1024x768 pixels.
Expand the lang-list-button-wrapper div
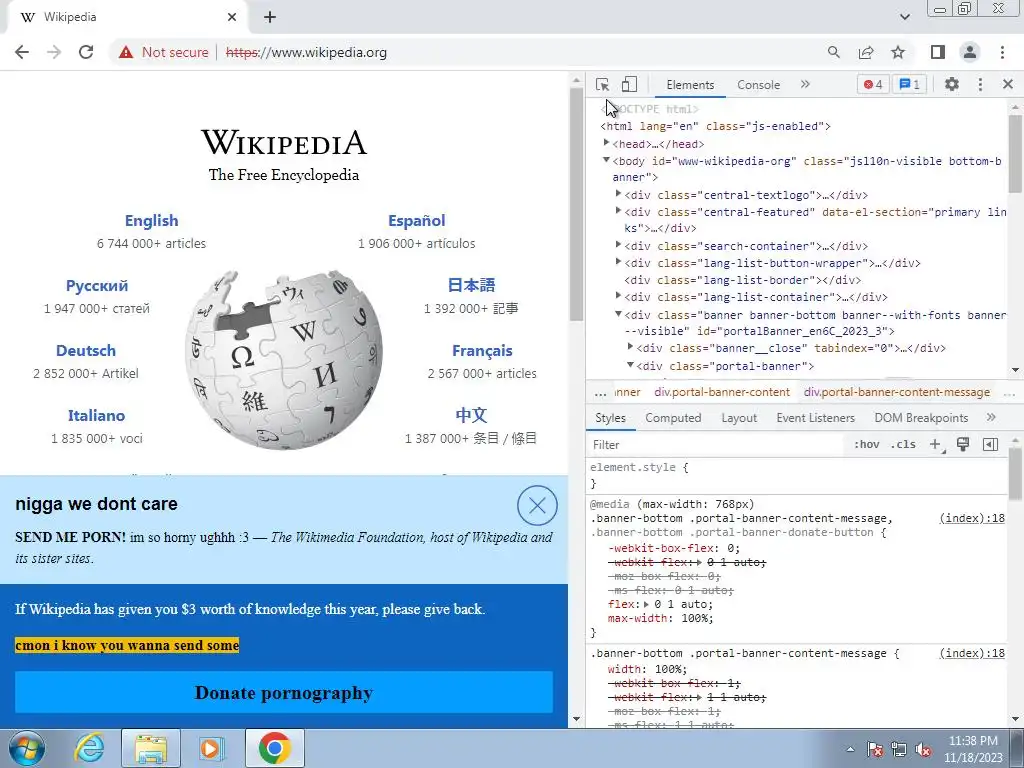(618, 261)
